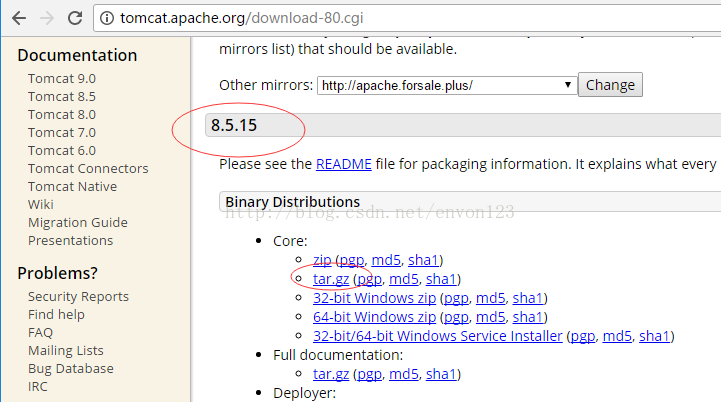Open Bug Database sidebar link
The image size is (721, 402).
[71, 369]
